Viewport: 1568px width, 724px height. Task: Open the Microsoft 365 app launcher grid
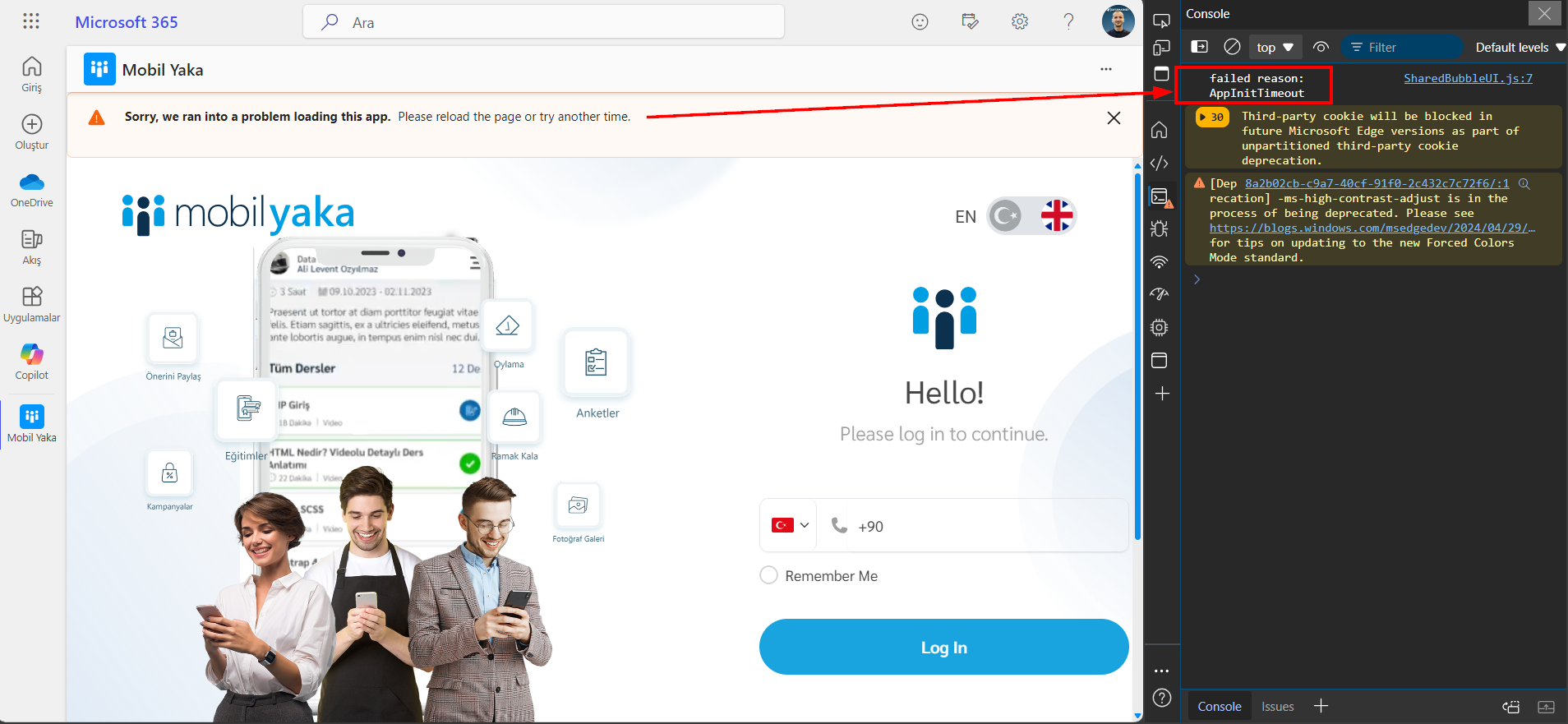coord(31,21)
